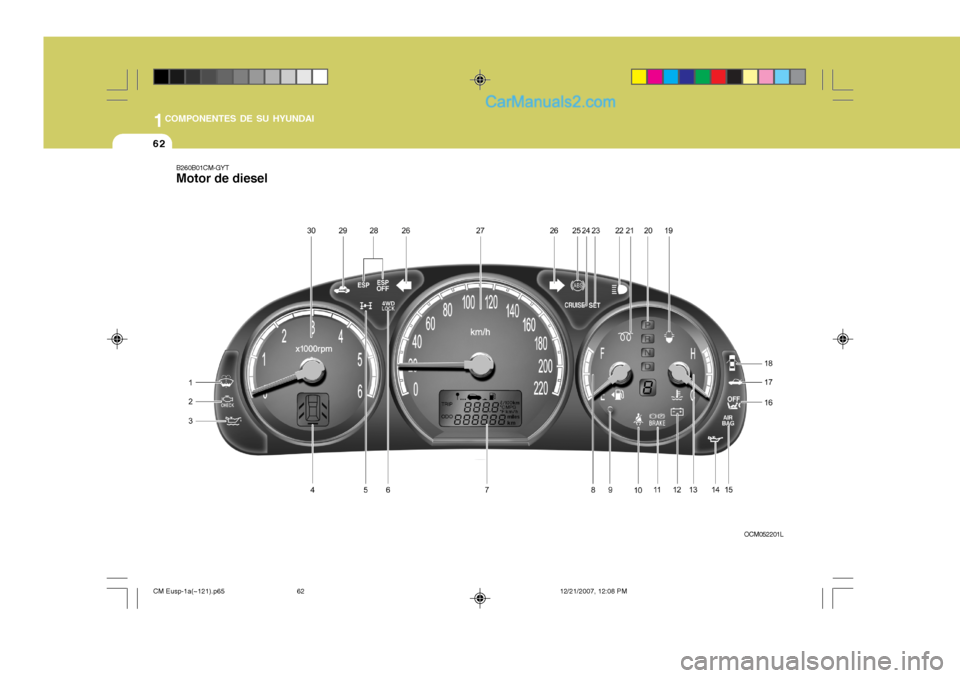Click the windshield washer fluid warning icon
Viewport: 960px width, 678px height.
click(227, 382)
